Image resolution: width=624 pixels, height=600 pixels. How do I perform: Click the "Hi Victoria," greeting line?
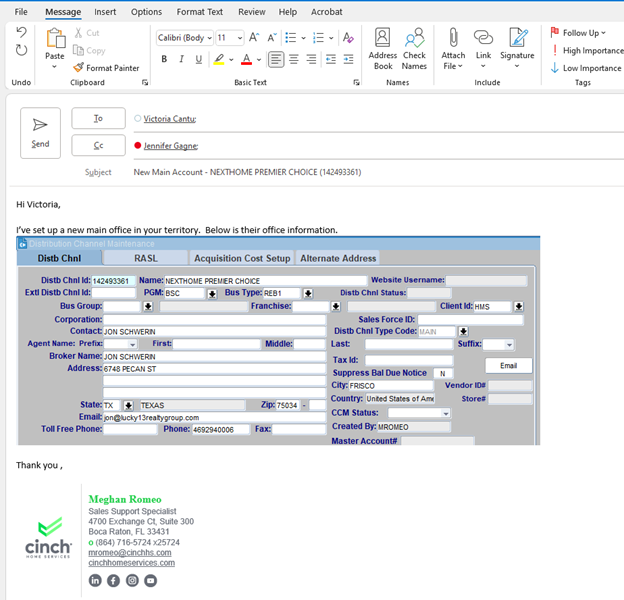click(38, 205)
